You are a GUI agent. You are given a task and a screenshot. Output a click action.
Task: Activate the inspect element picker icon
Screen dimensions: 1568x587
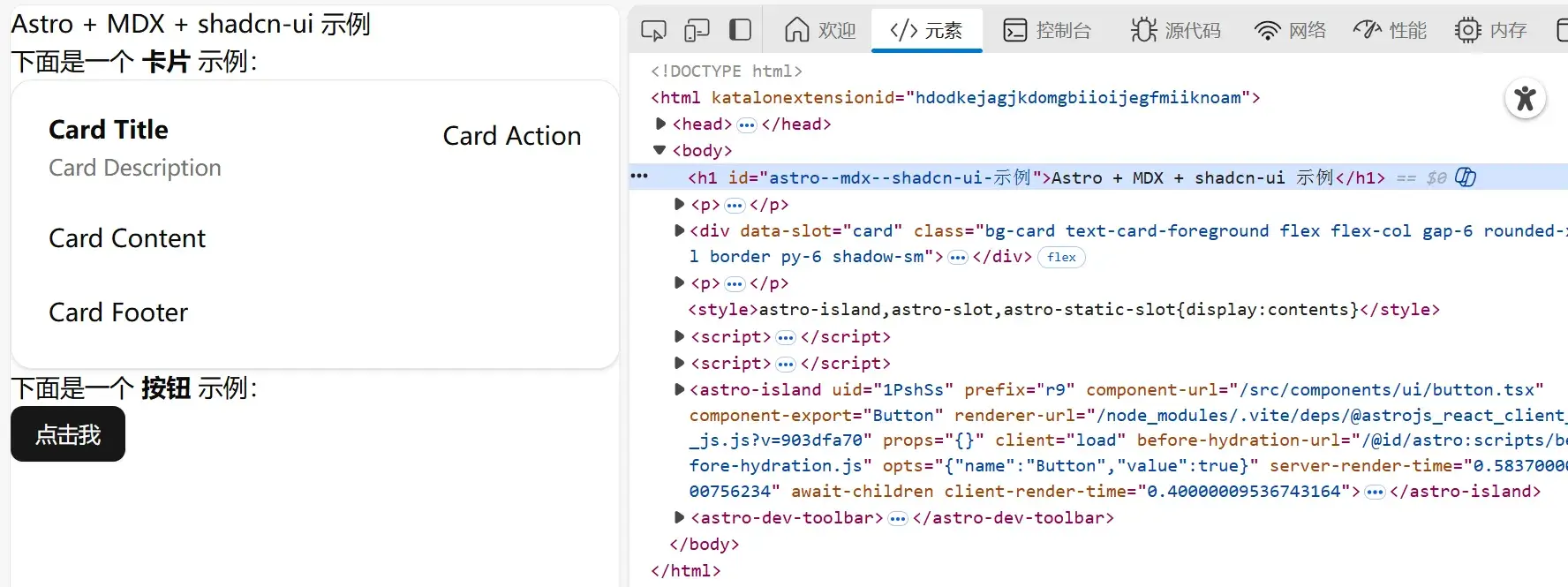(653, 30)
